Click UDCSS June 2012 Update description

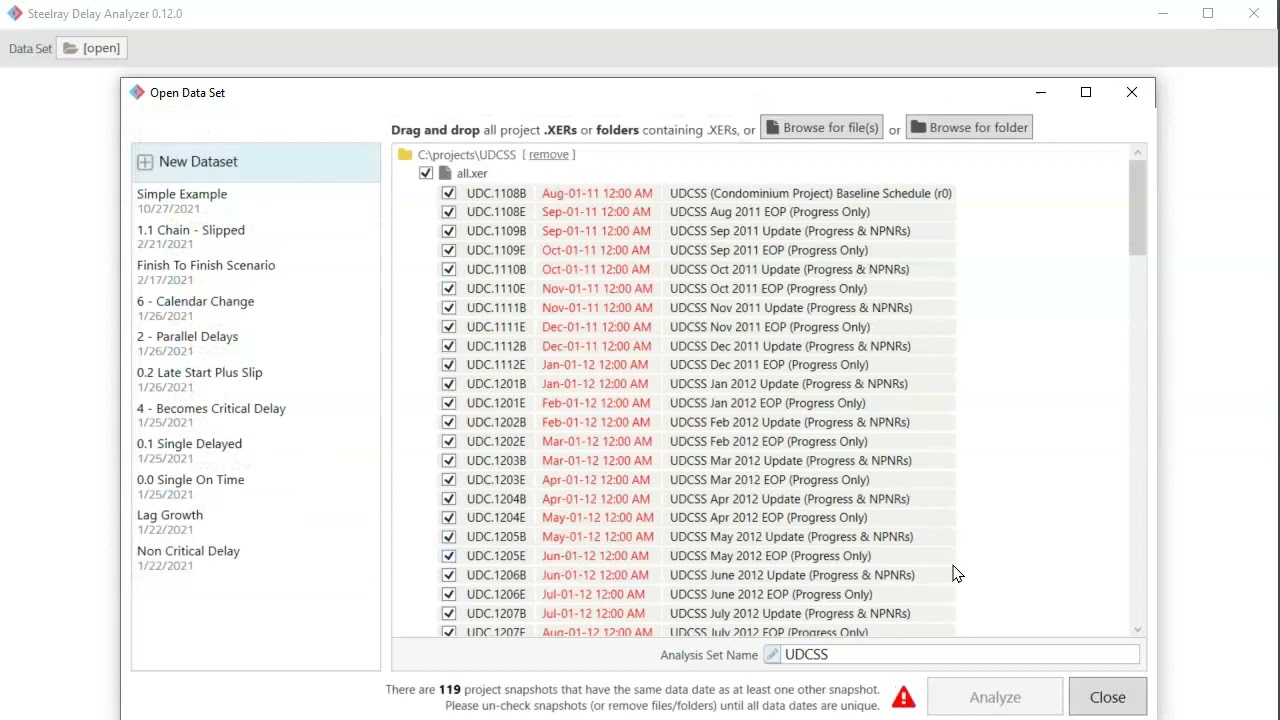point(792,575)
